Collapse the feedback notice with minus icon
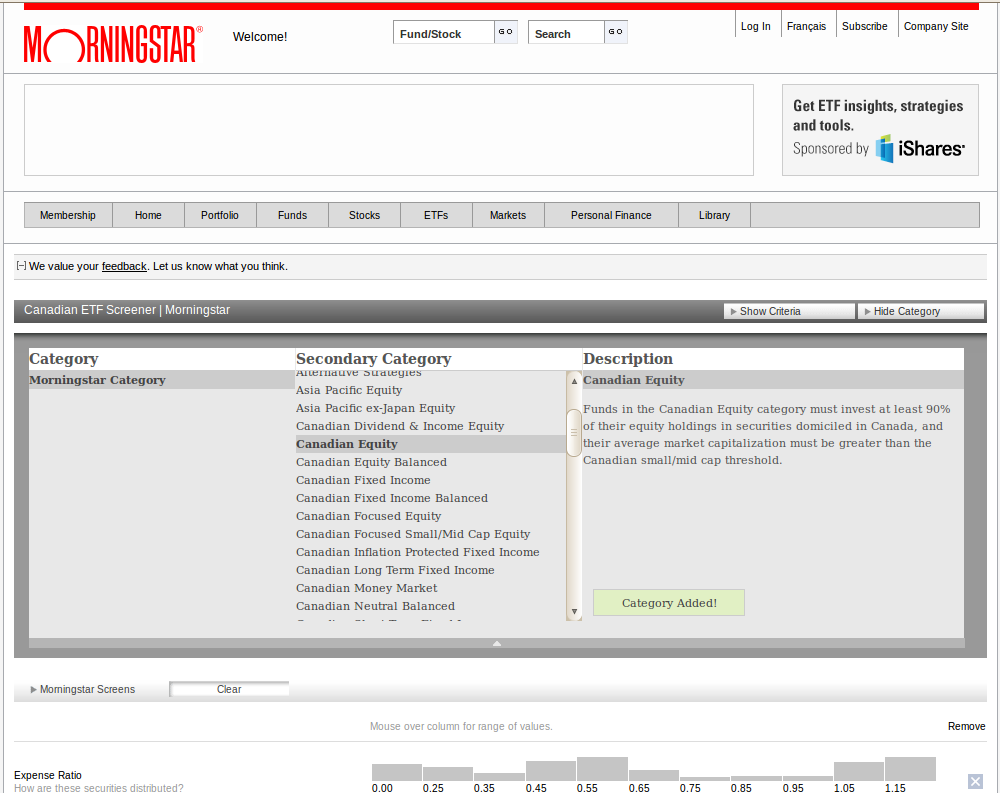The height and width of the screenshot is (793, 1000). [x=21, y=265]
